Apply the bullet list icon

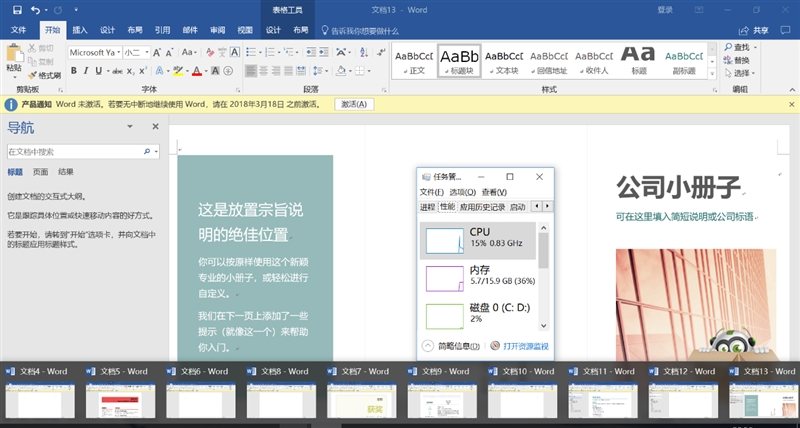(x=254, y=52)
